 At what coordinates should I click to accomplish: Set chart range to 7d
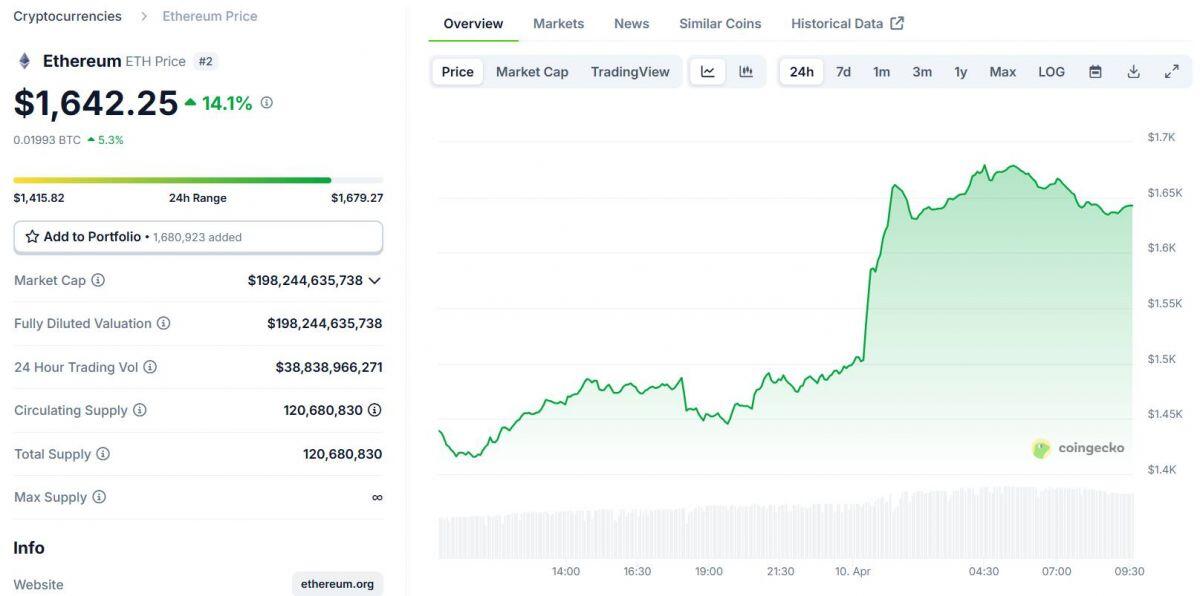click(x=844, y=72)
